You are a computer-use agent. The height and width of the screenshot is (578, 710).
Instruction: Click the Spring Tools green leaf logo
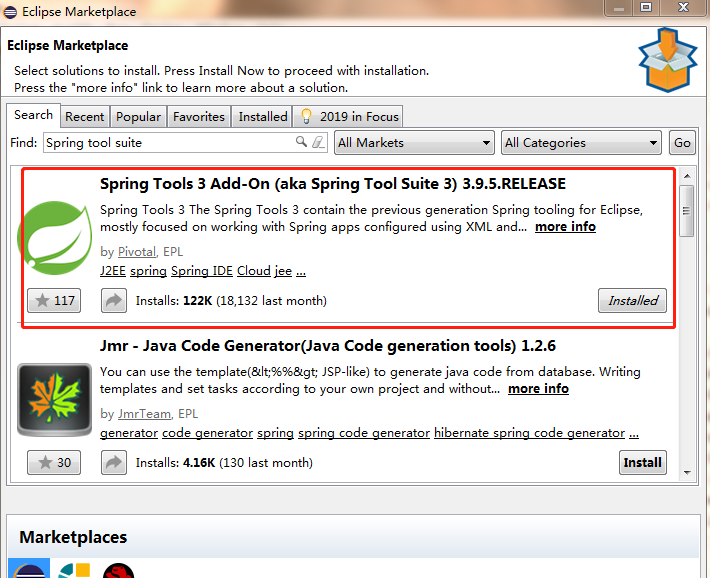tap(54, 238)
